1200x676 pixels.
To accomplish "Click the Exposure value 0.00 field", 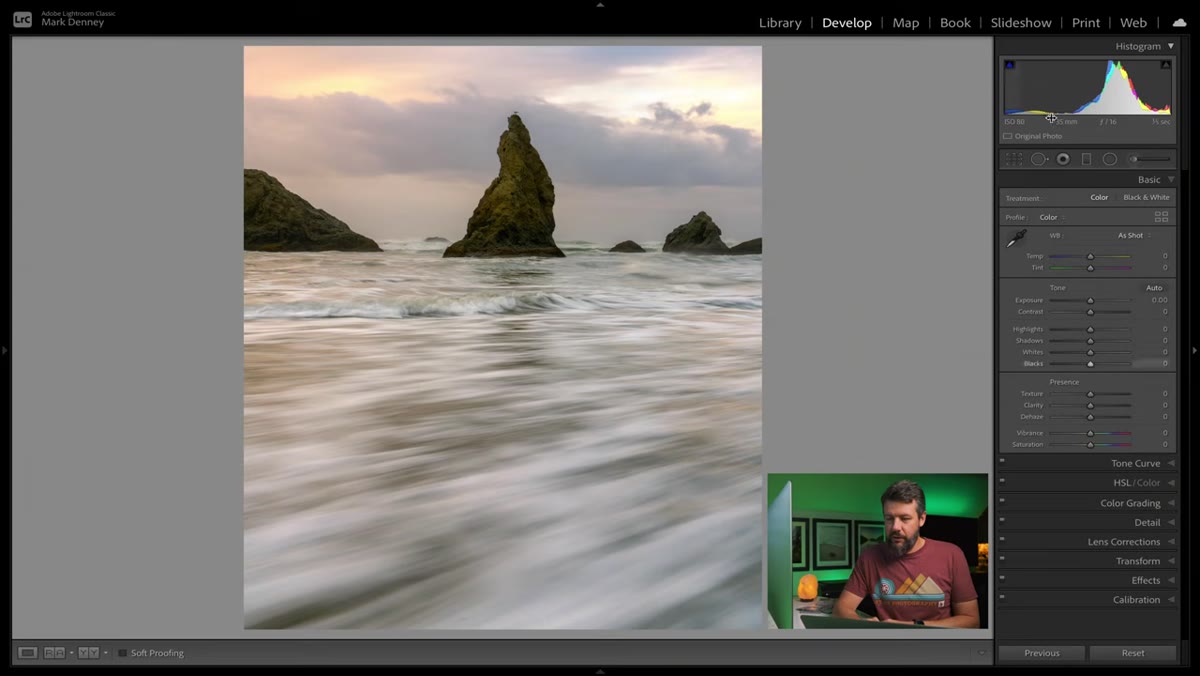I will tap(1158, 300).
